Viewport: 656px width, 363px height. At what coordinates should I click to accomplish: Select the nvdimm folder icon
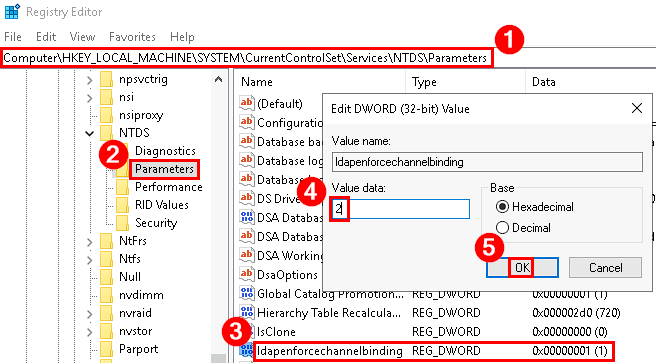(107, 295)
